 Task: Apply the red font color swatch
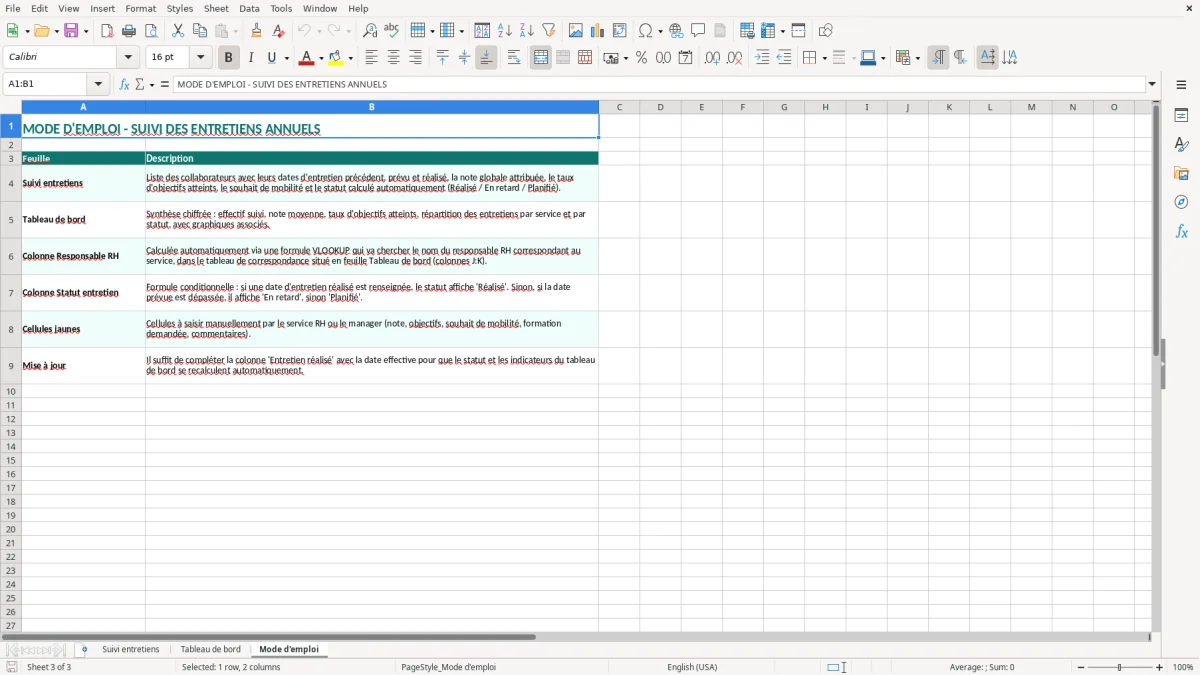[x=307, y=58]
